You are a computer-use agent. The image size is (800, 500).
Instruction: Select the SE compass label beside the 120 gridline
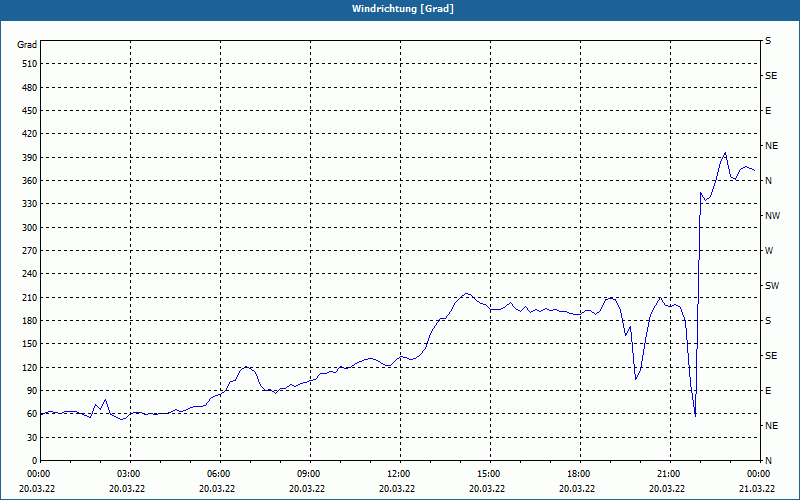pyautogui.click(x=771, y=356)
